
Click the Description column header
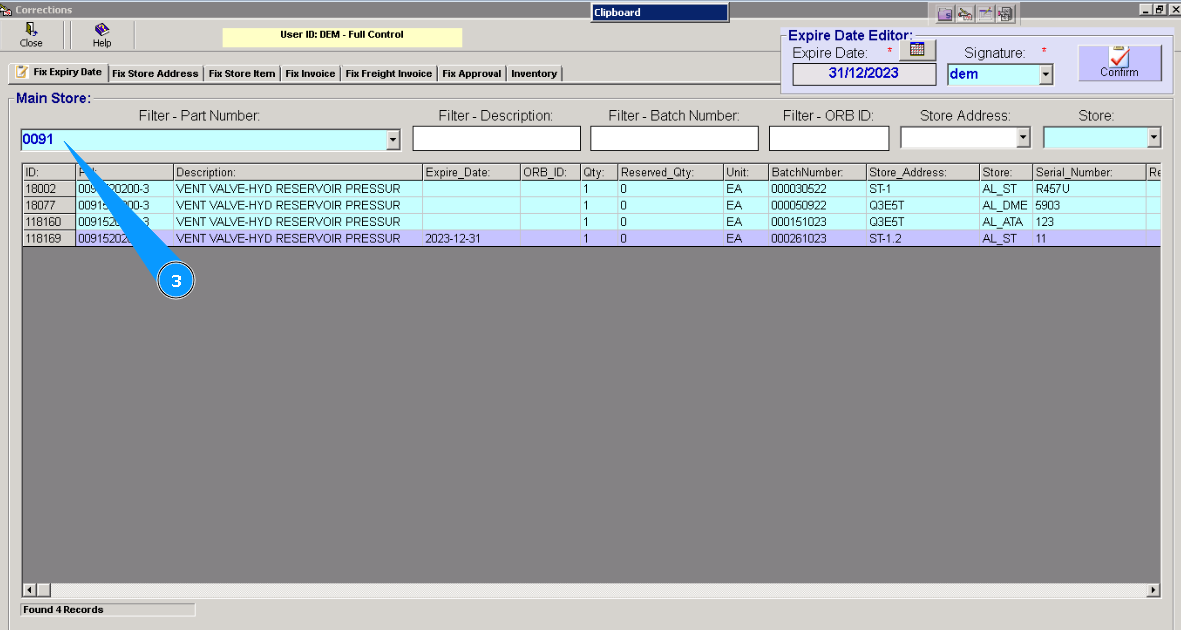[298, 173]
